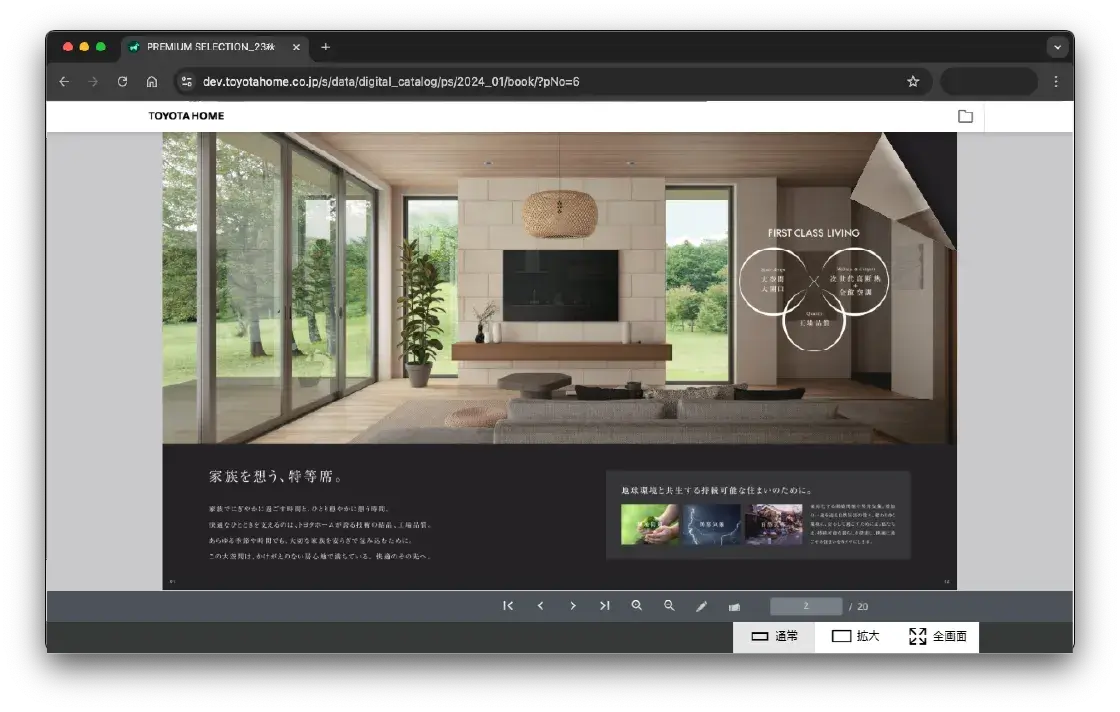Image resolution: width=1120 pixels, height=712 pixels.
Task: Go to the previous catalog page
Action: pos(540,606)
